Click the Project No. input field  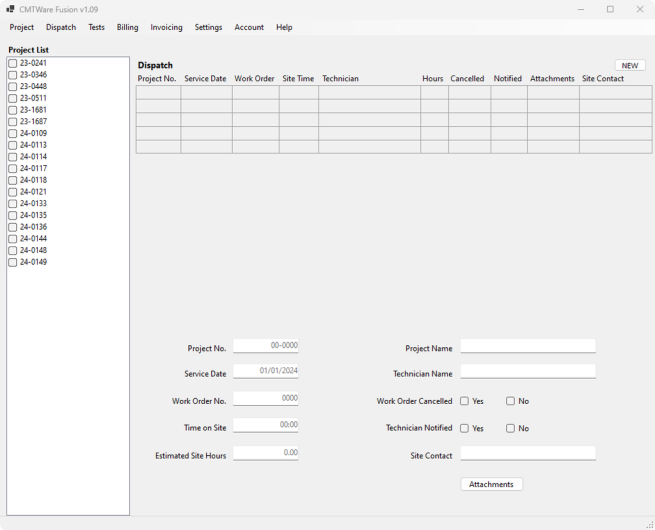(x=265, y=346)
